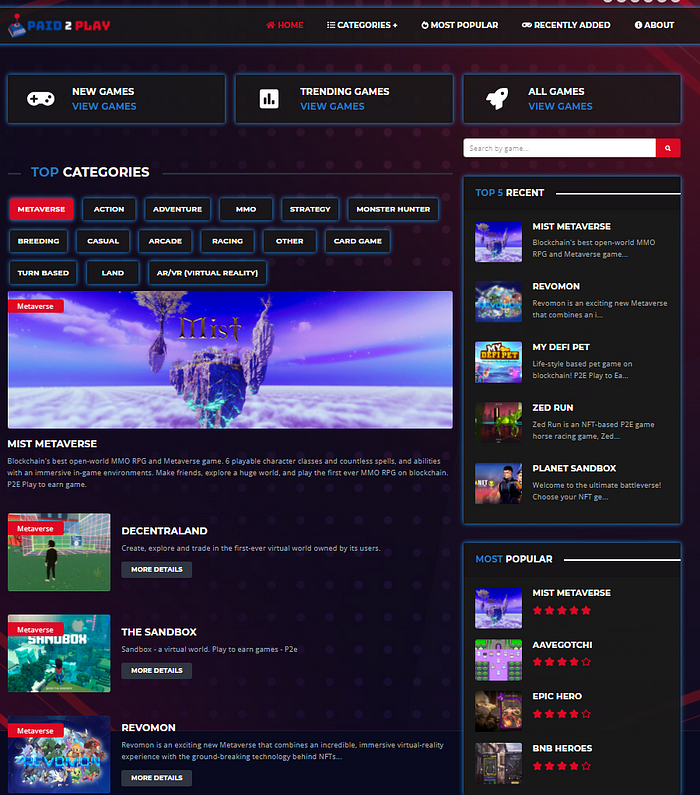Click More Details for The Sandbox
Viewport: 700px width, 795px height.
pos(157,671)
